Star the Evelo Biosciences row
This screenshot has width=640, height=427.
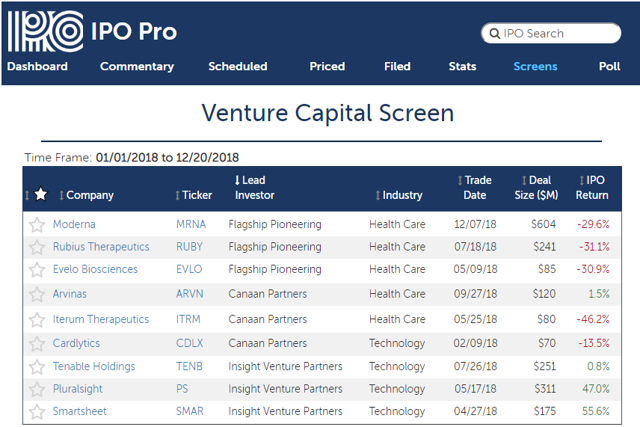37,269
